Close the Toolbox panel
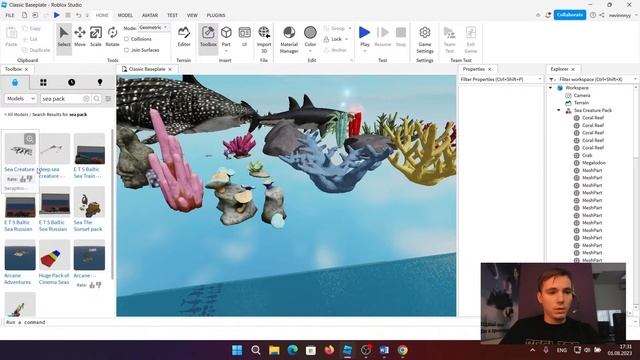Viewport: 640px width, 360px height. click(x=27, y=69)
